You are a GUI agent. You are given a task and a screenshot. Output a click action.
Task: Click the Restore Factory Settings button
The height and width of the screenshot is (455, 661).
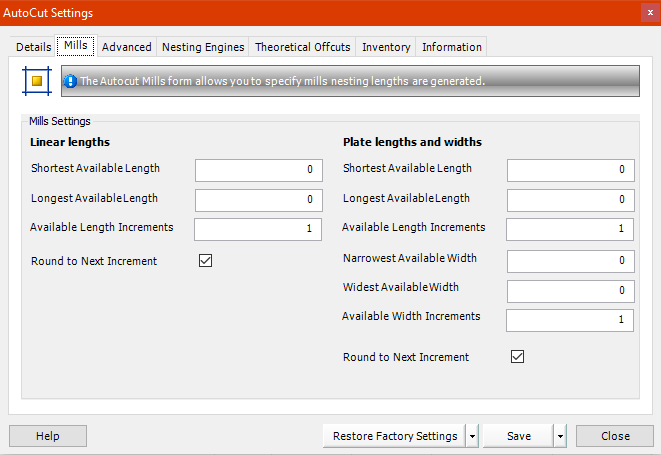394,436
